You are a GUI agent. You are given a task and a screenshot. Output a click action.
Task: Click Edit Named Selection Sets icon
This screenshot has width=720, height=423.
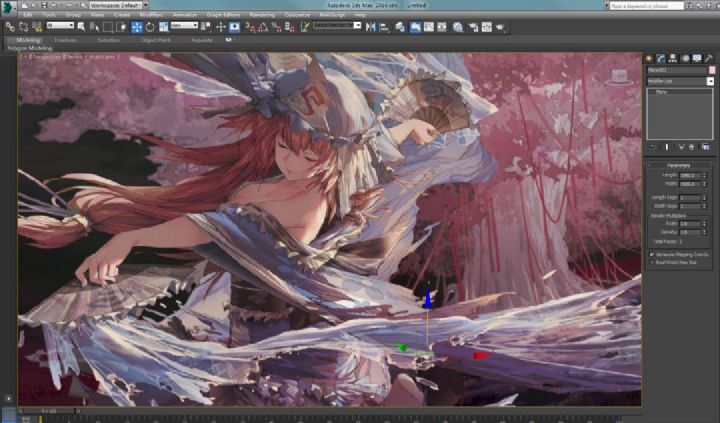coord(305,27)
